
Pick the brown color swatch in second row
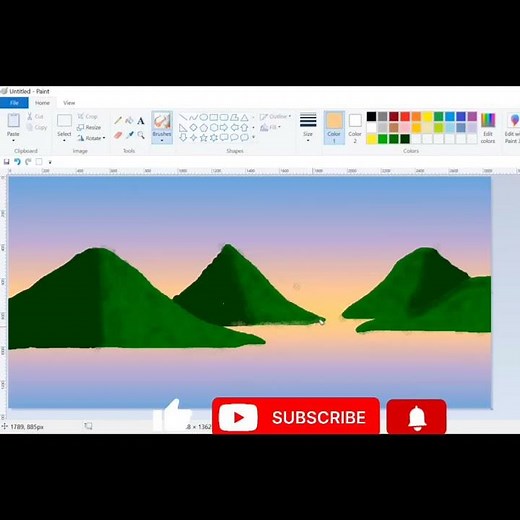[x=394, y=128]
